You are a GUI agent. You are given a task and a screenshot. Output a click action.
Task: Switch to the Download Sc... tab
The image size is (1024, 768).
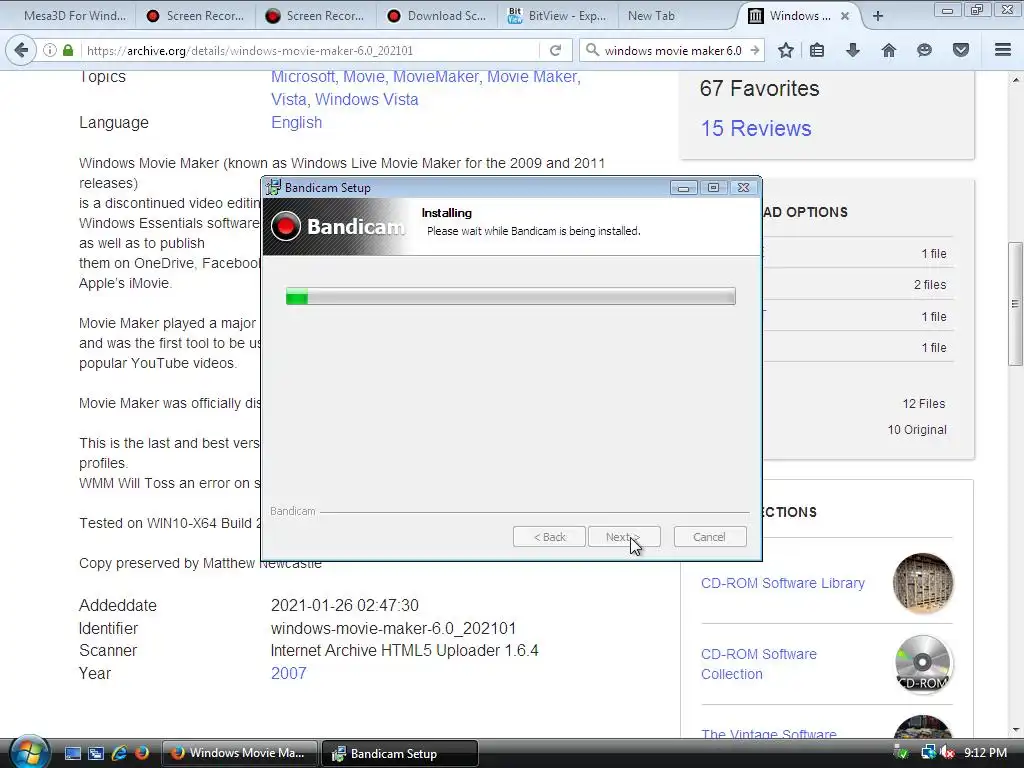pyautogui.click(x=438, y=16)
